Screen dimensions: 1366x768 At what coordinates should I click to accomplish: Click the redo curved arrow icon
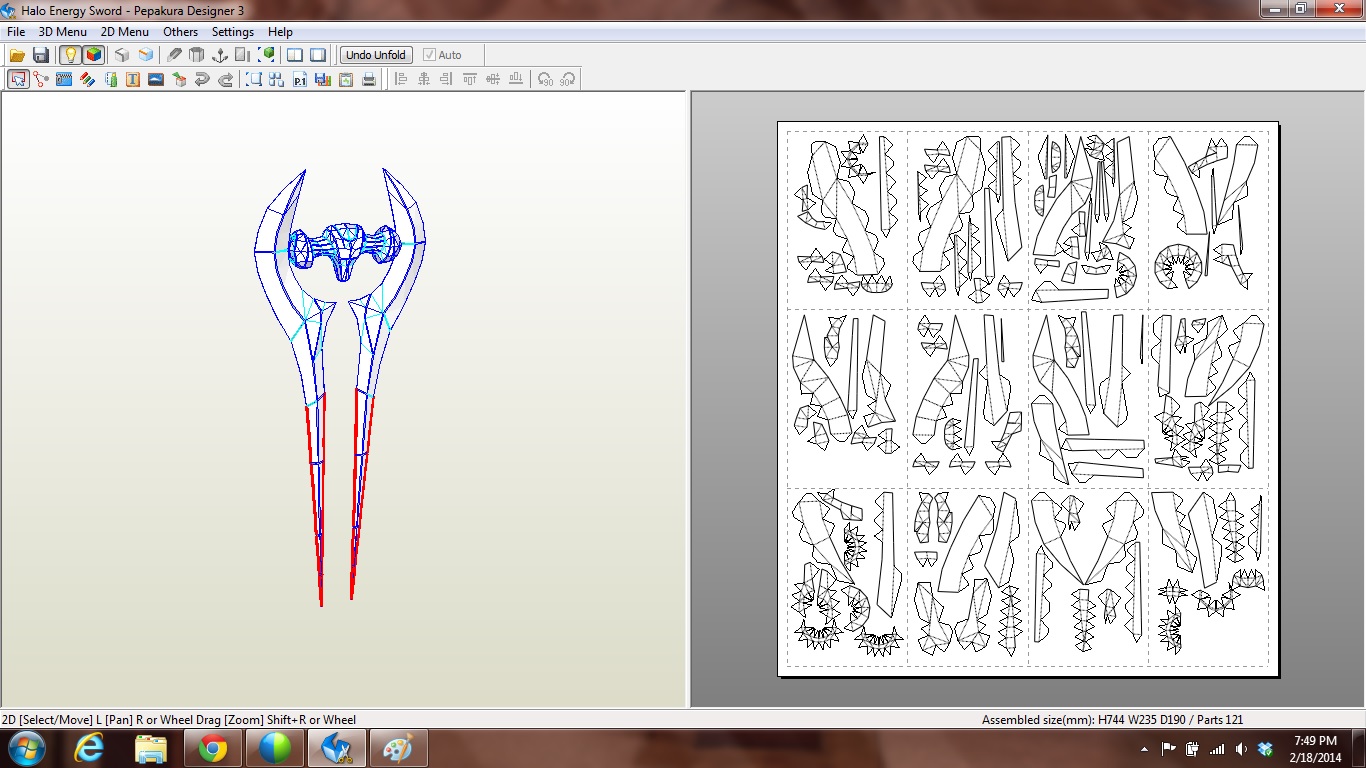[225, 79]
